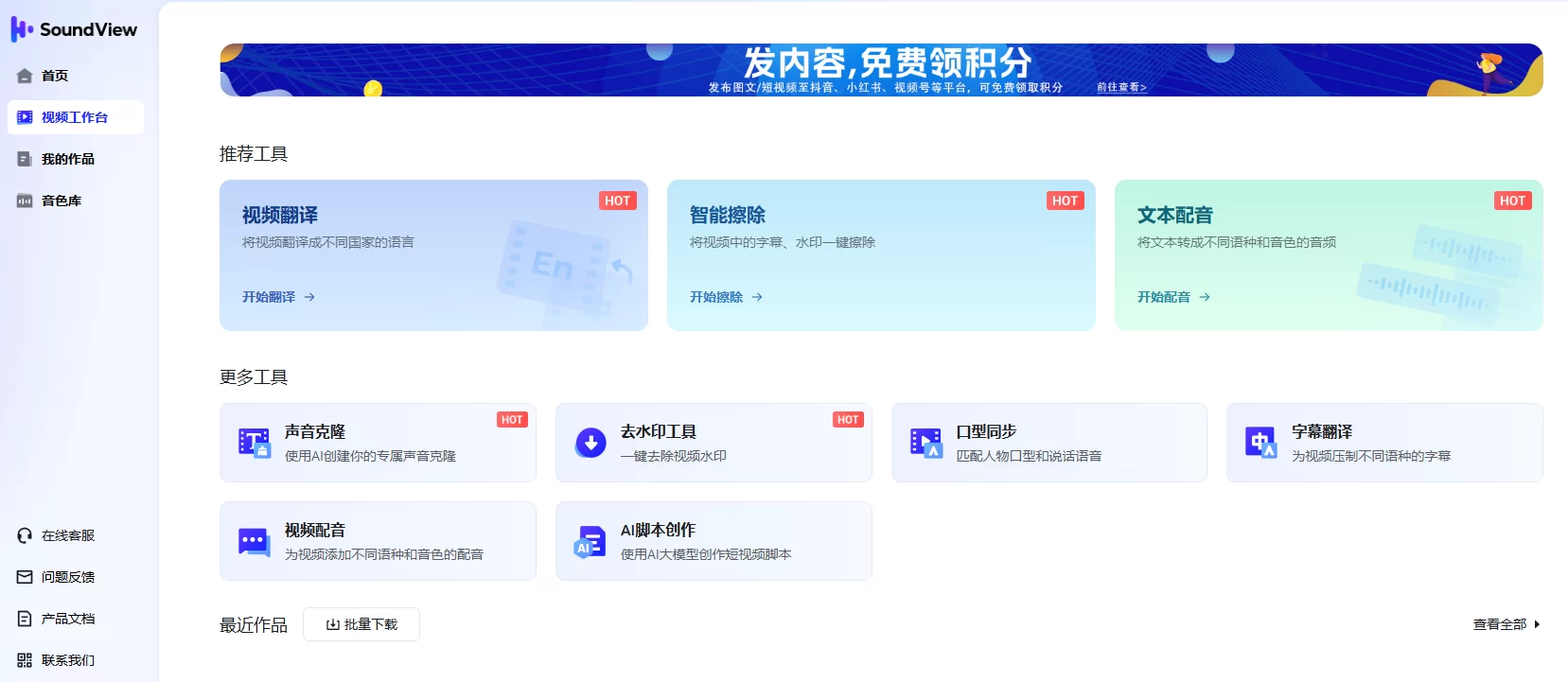The width and height of the screenshot is (1568, 682).
Task: Click 开始配音 link on text dubbing card
Action: click(x=1173, y=297)
